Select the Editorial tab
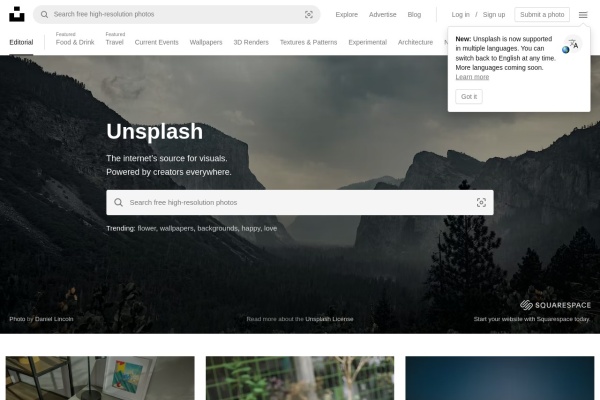The image size is (600, 400). [21, 42]
